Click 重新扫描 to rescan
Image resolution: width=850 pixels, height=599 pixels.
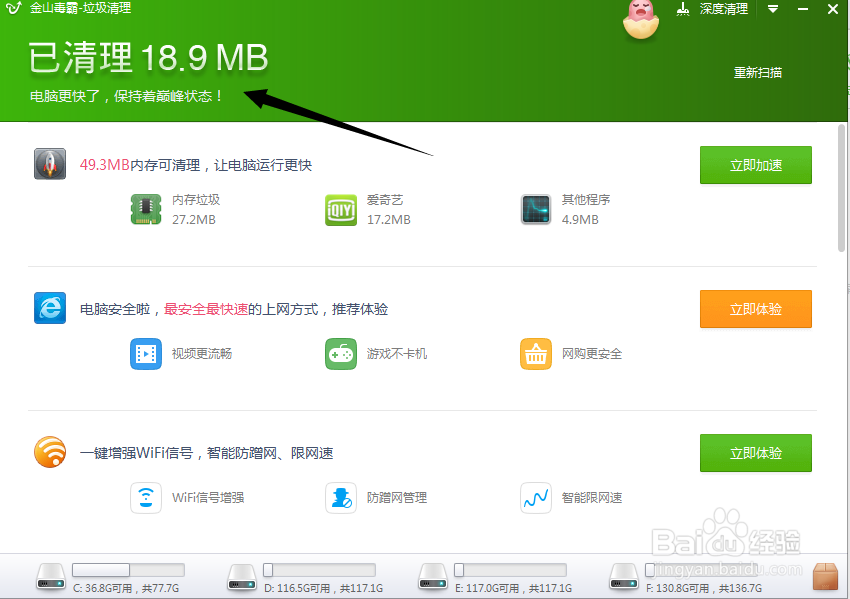[758, 73]
